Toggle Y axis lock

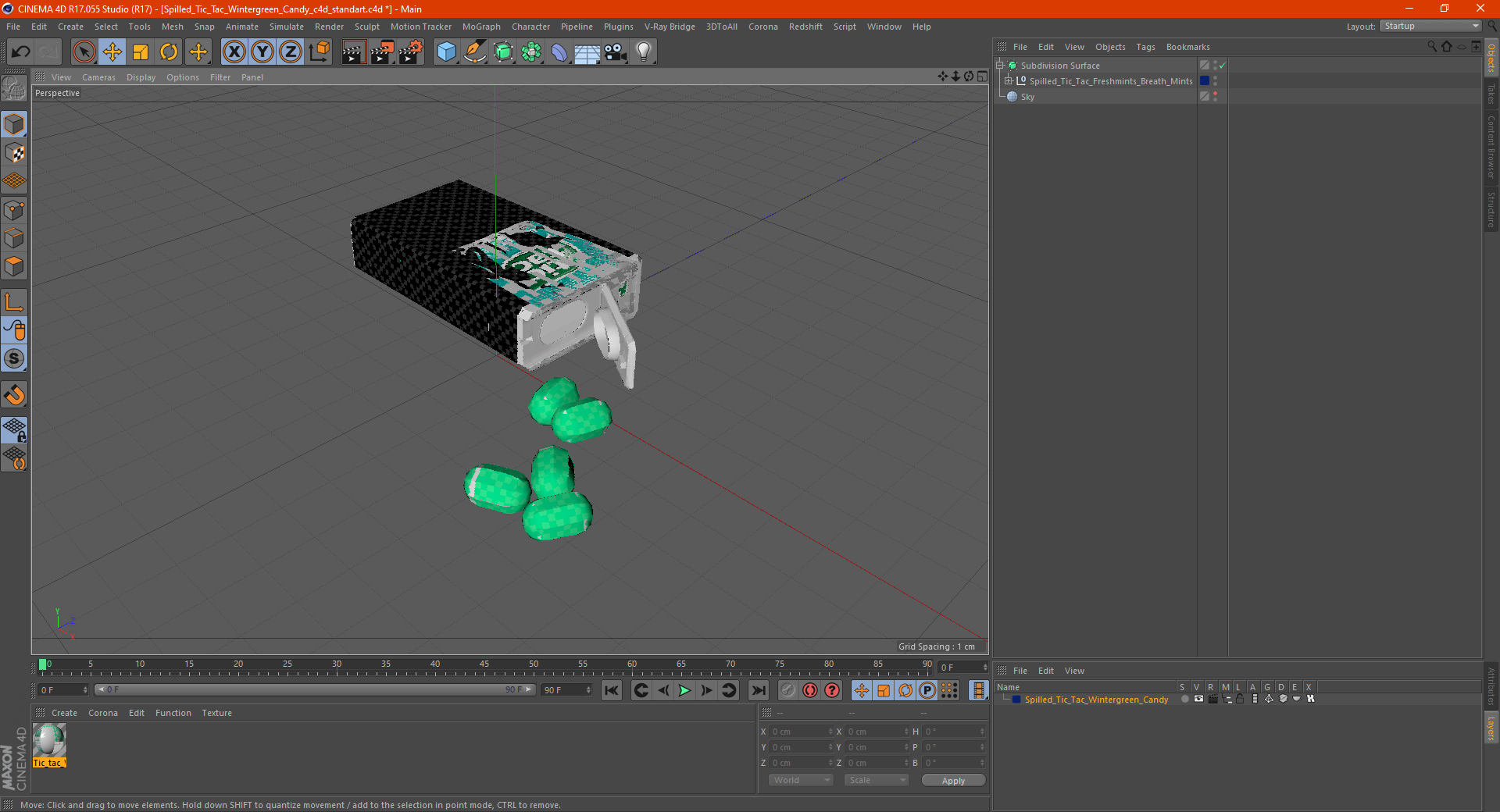pos(262,52)
